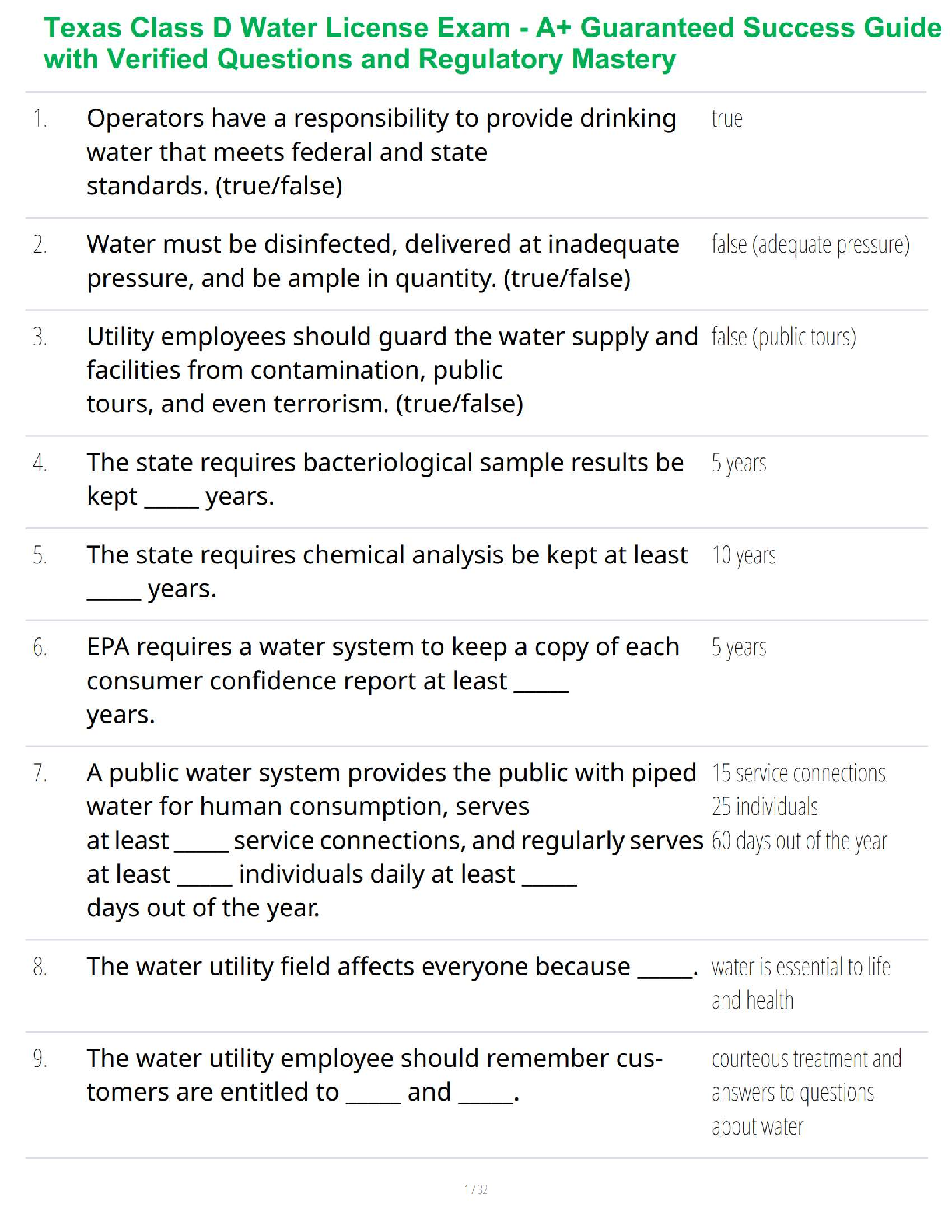Click the "15 service connections" answer

(798, 773)
